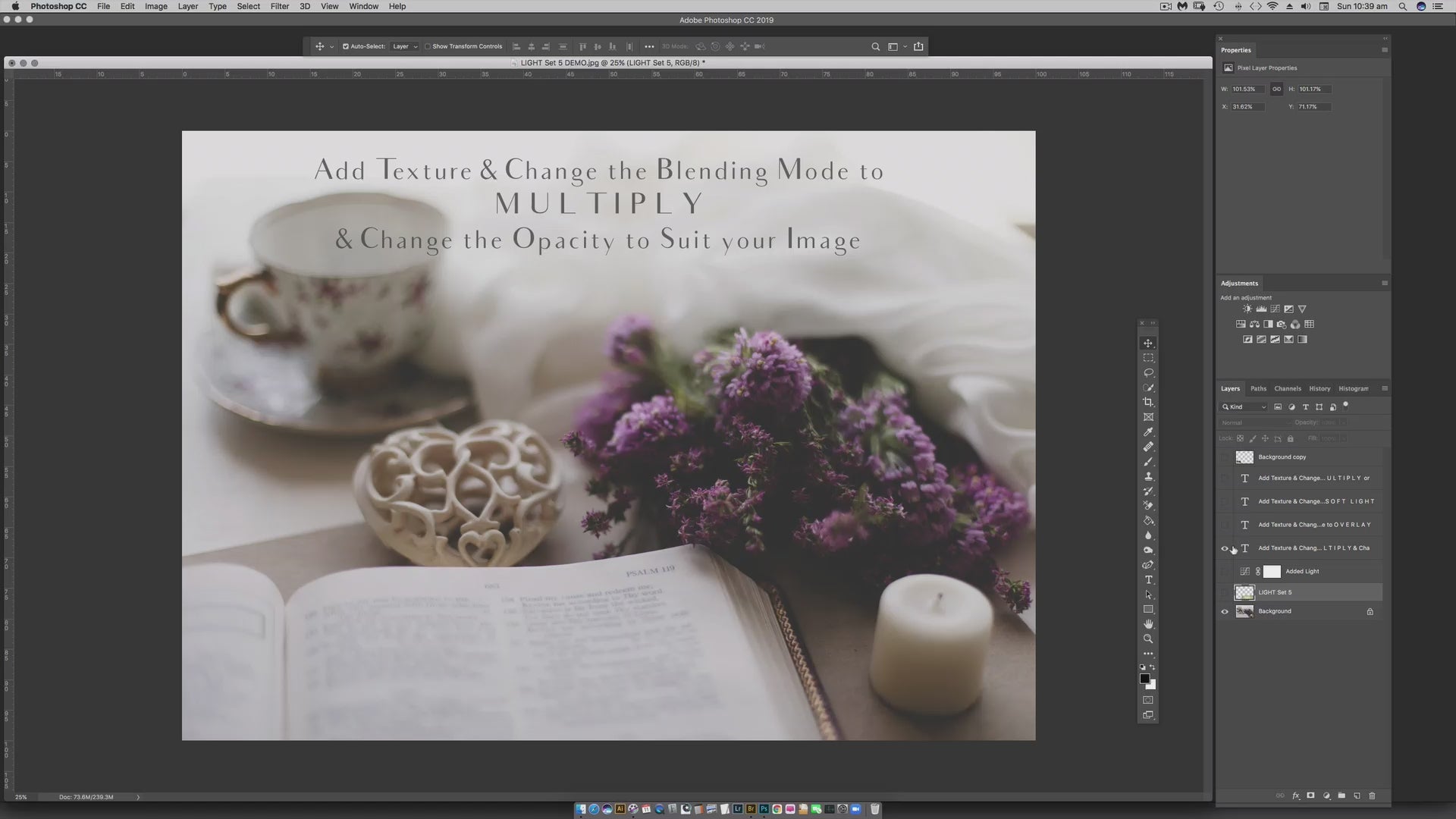Activate the Zoom tool in toolbar
Image resolution: width=1456 pixels, height=819 pixels.
pyautogui.click(x=1148, y=639)
